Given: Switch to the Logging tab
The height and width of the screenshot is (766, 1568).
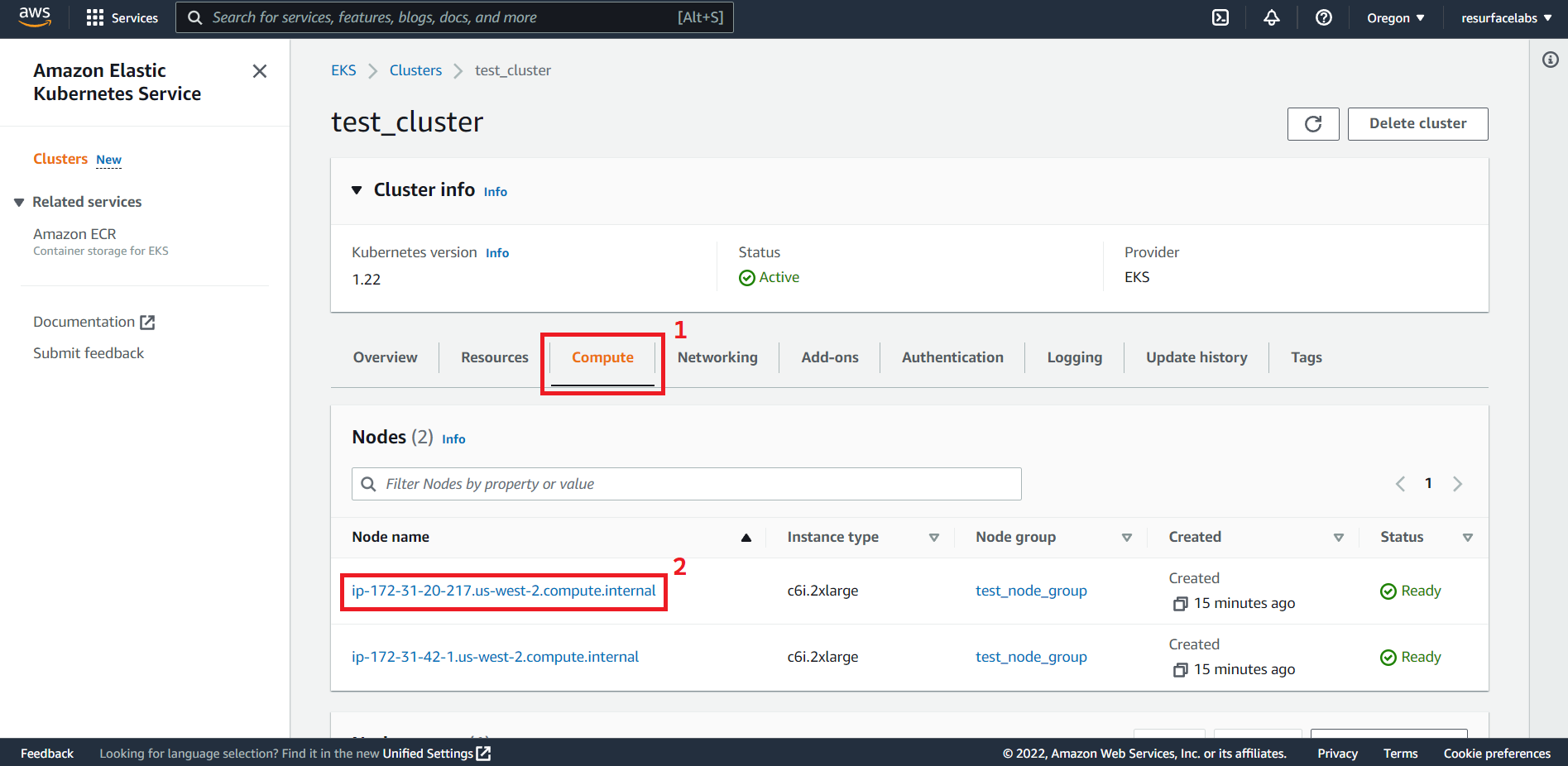Looking at the screenshot, I should point(1075,357).
